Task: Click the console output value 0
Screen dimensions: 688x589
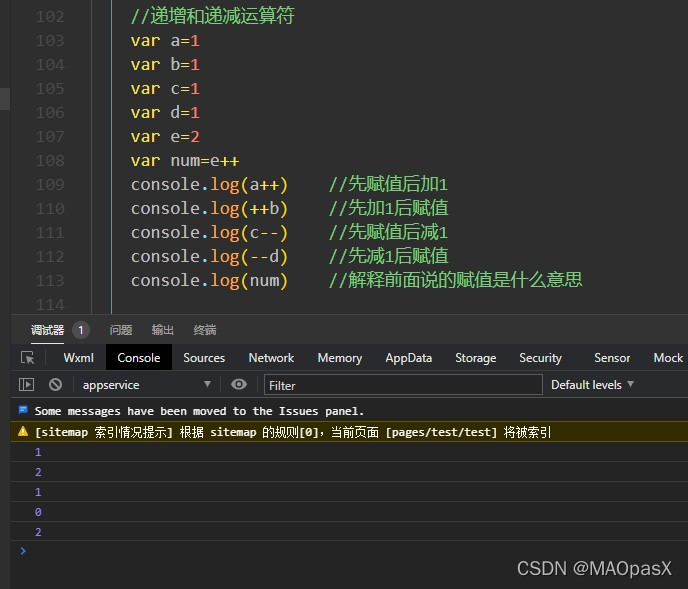Action: (38, 512)
